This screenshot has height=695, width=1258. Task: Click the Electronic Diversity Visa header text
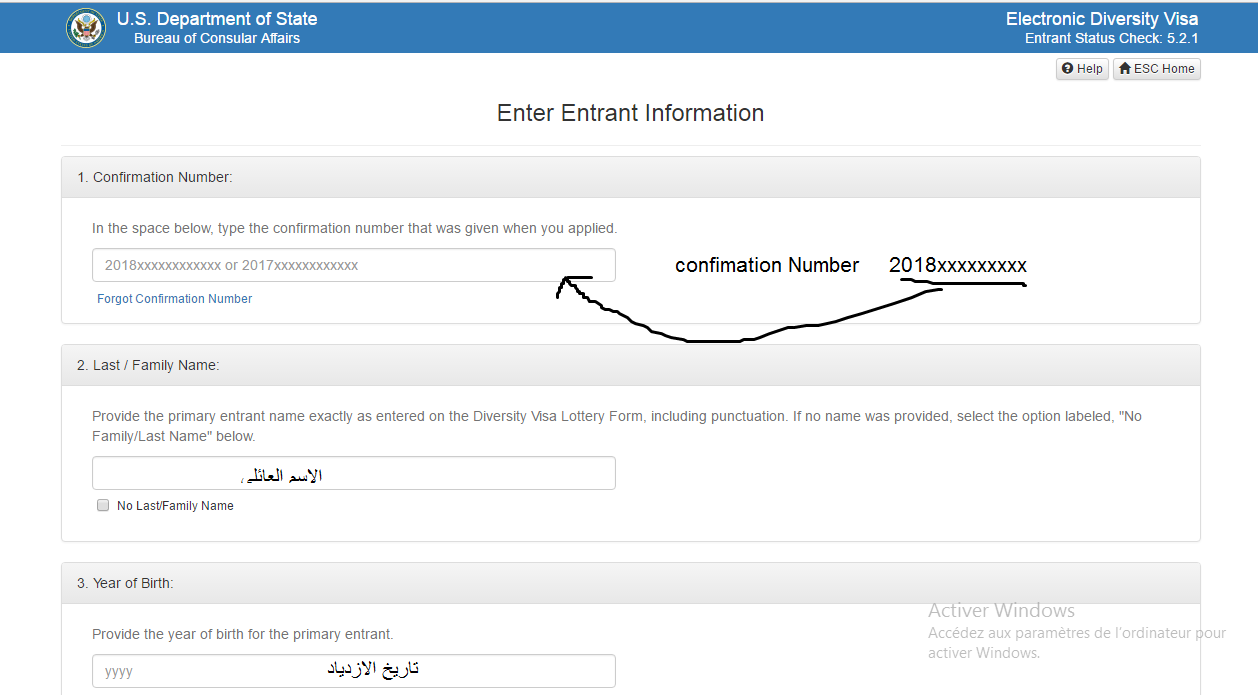[1102, 19]
